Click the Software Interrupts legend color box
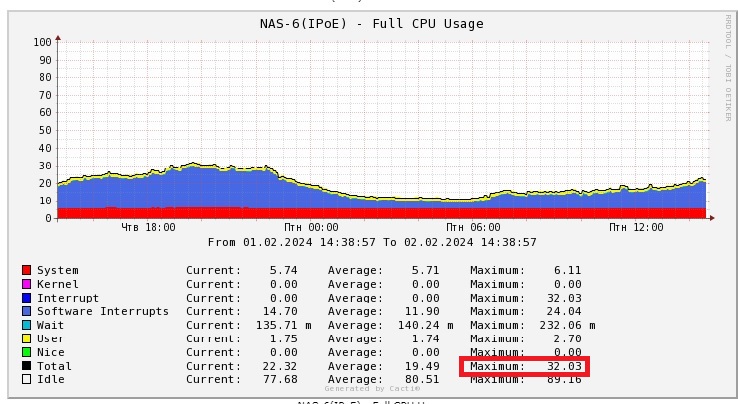The image size is (738, 404). pyautogui.click(x=27, y=311)
